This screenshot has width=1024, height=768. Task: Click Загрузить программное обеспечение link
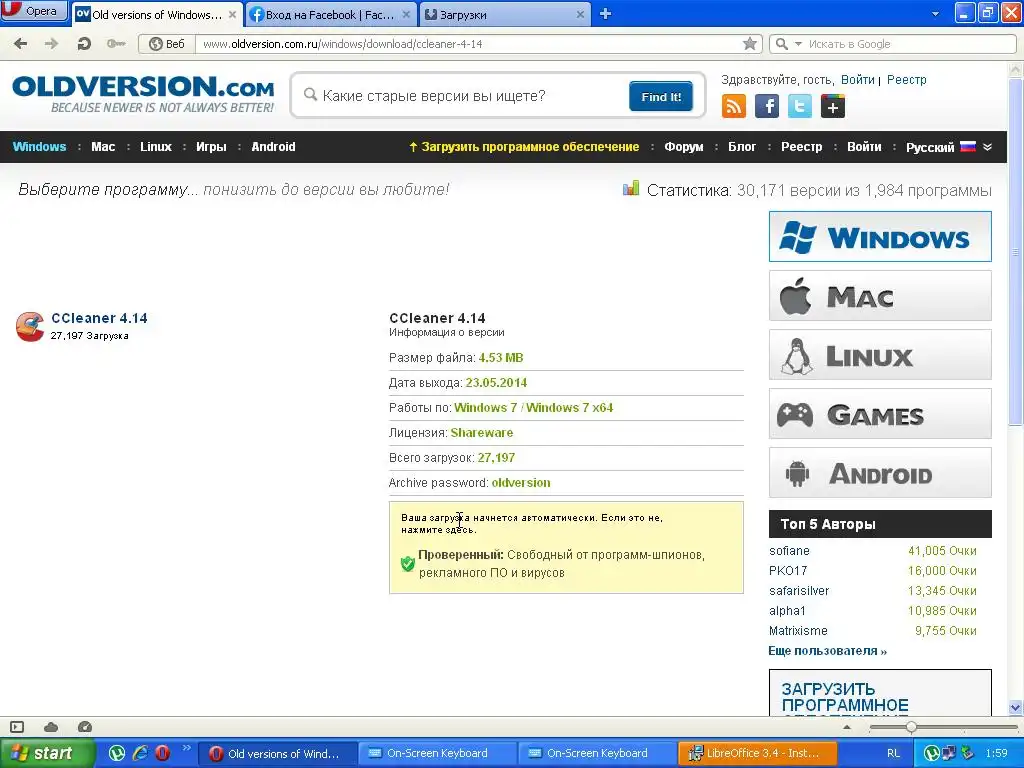coord(524,147)
